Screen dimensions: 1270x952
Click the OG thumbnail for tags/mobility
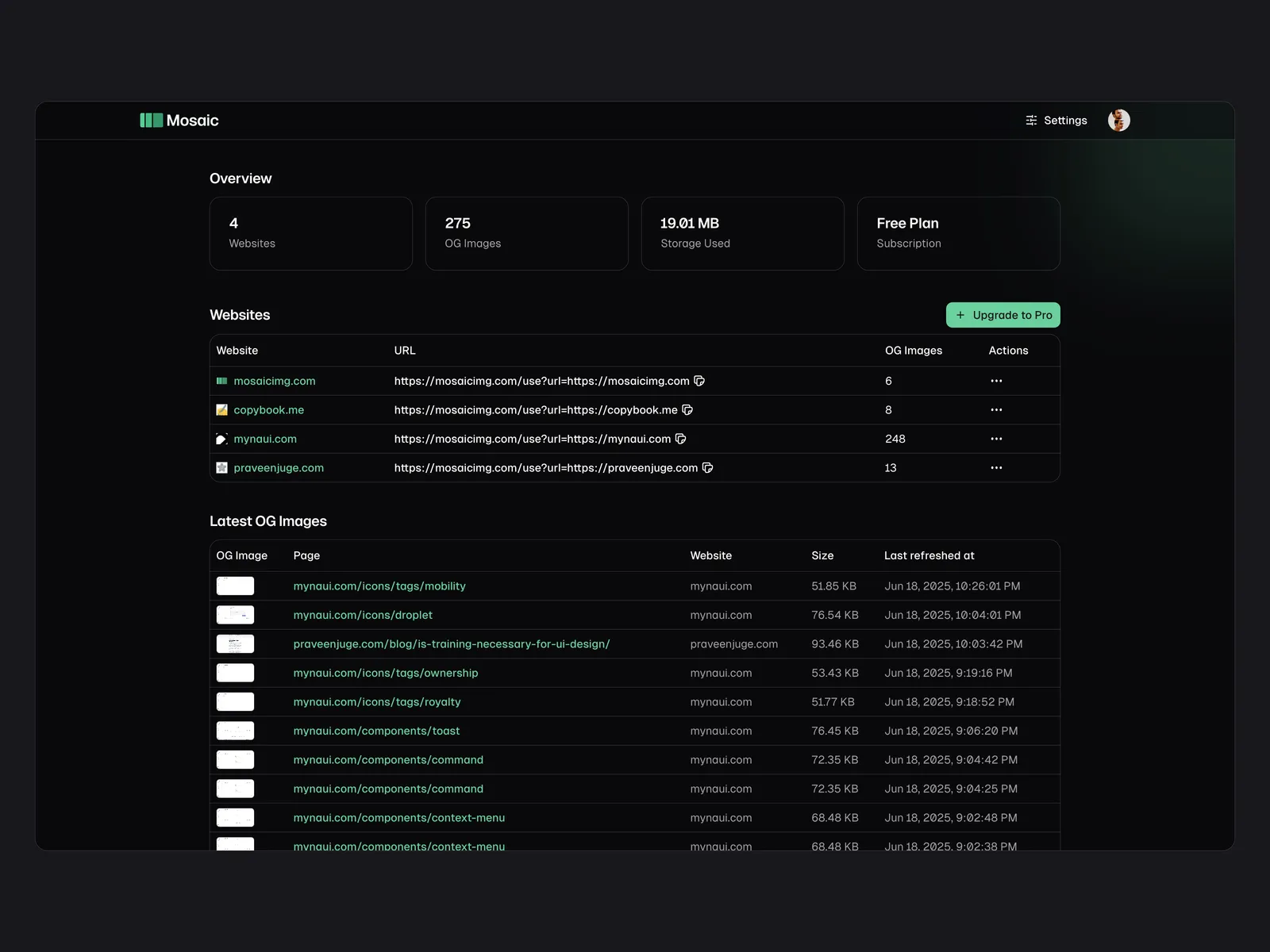click(235, 586)
